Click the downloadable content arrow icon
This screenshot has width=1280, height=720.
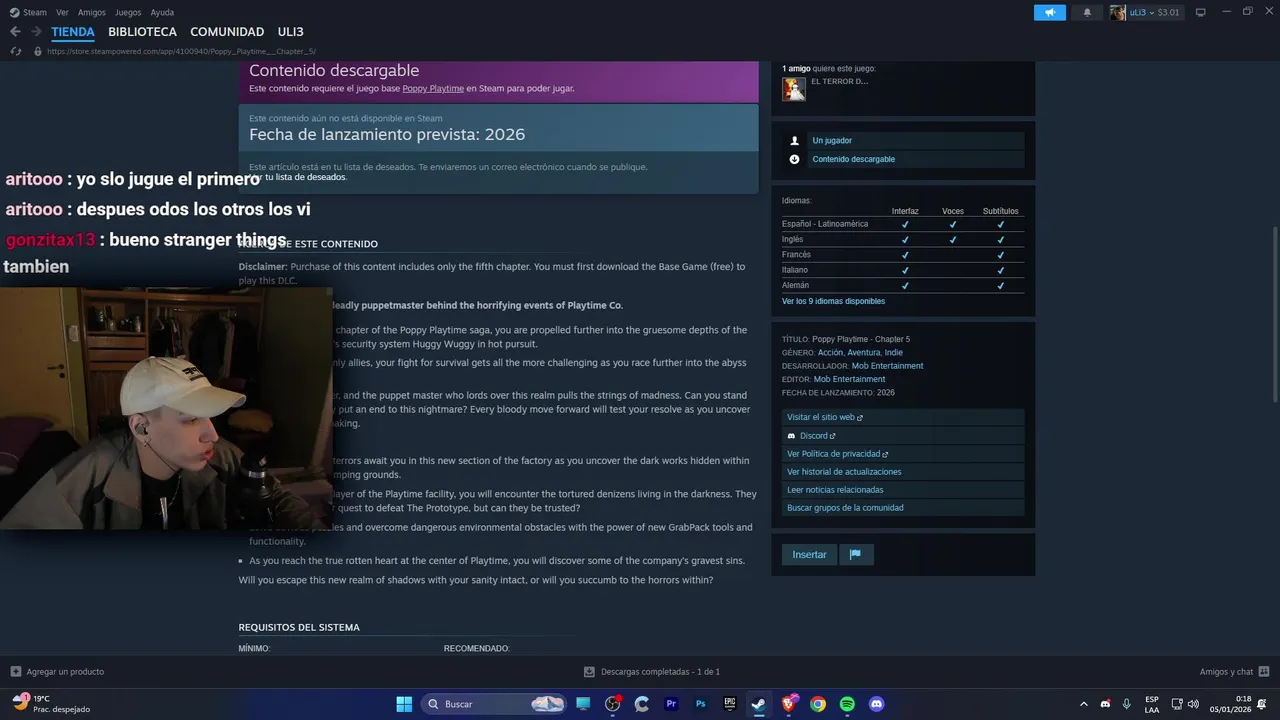(x=795, y=159)
